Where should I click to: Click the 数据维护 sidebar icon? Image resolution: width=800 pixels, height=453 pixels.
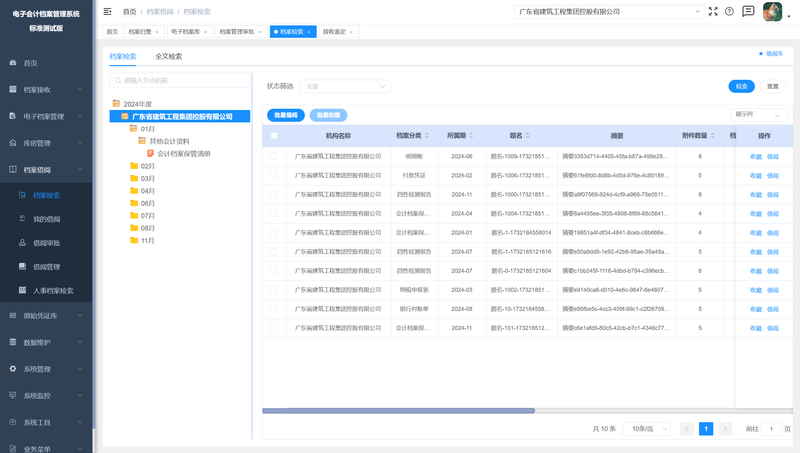[13, 342]
